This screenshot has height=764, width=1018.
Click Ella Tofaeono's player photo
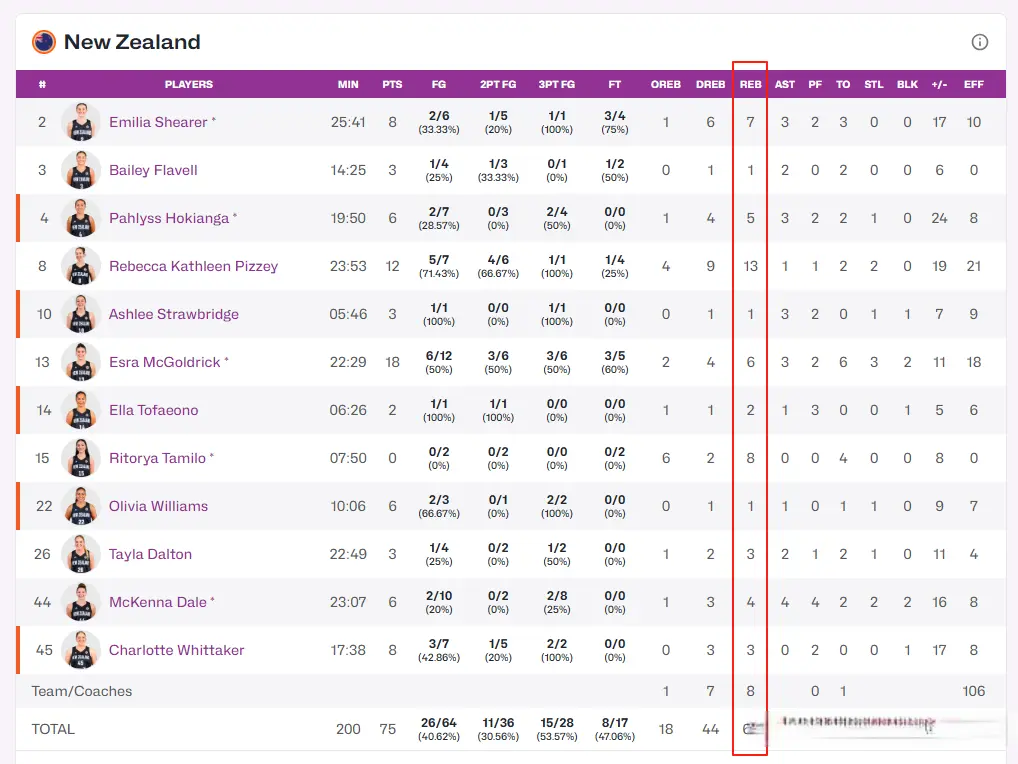tap(81, 410)
